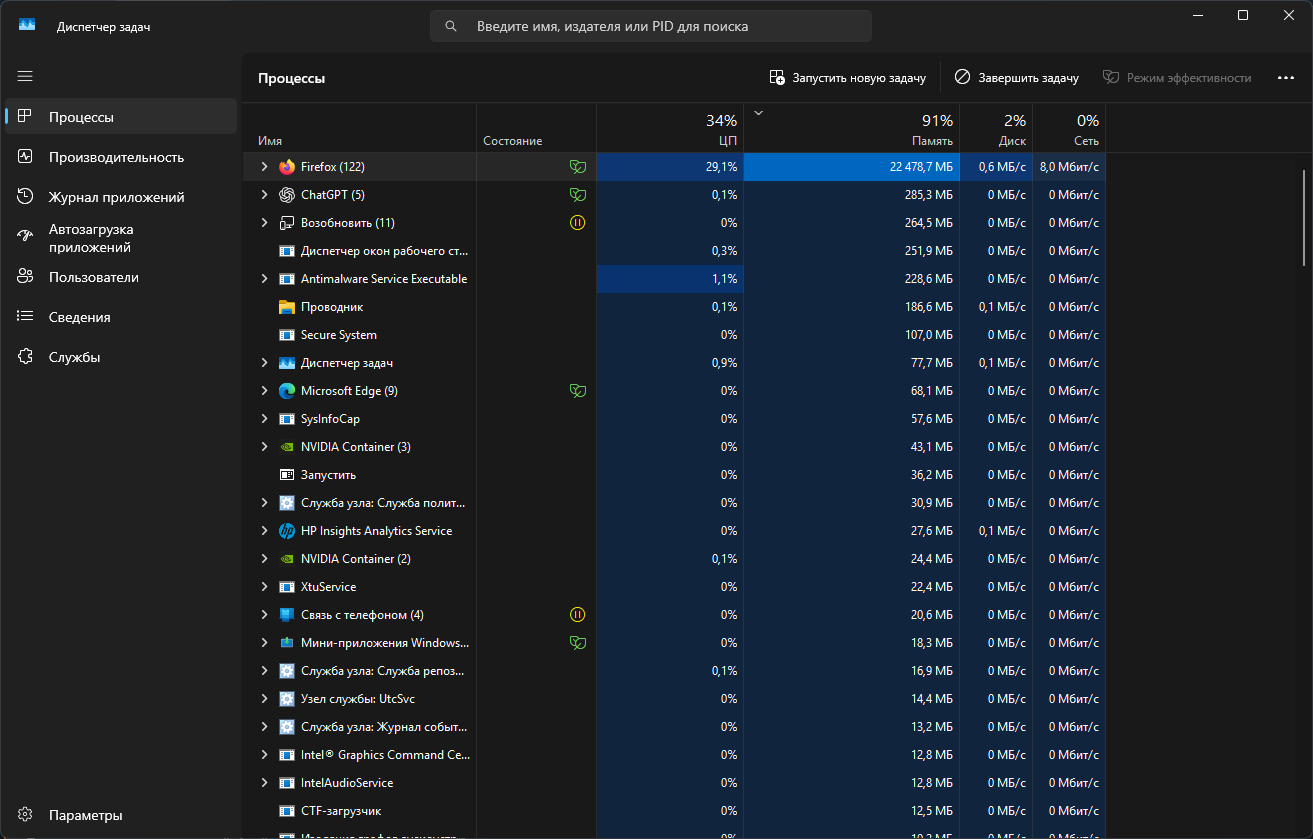The height and width of the screenshot is (839, 1313).
Task: Click the Microsoft Edge process icon
Action: pos(287,391)
